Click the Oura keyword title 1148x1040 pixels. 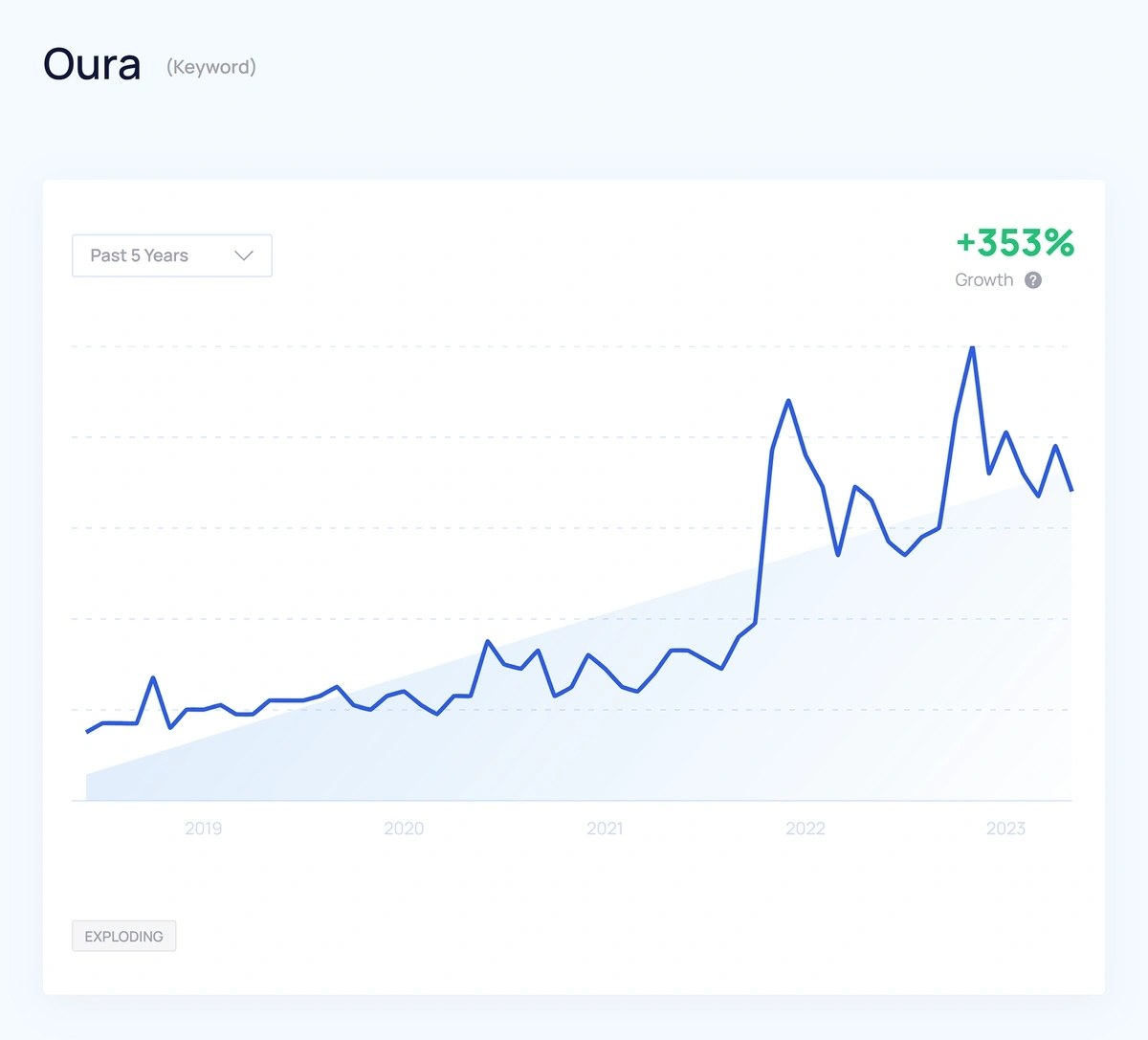click(92, 65)
